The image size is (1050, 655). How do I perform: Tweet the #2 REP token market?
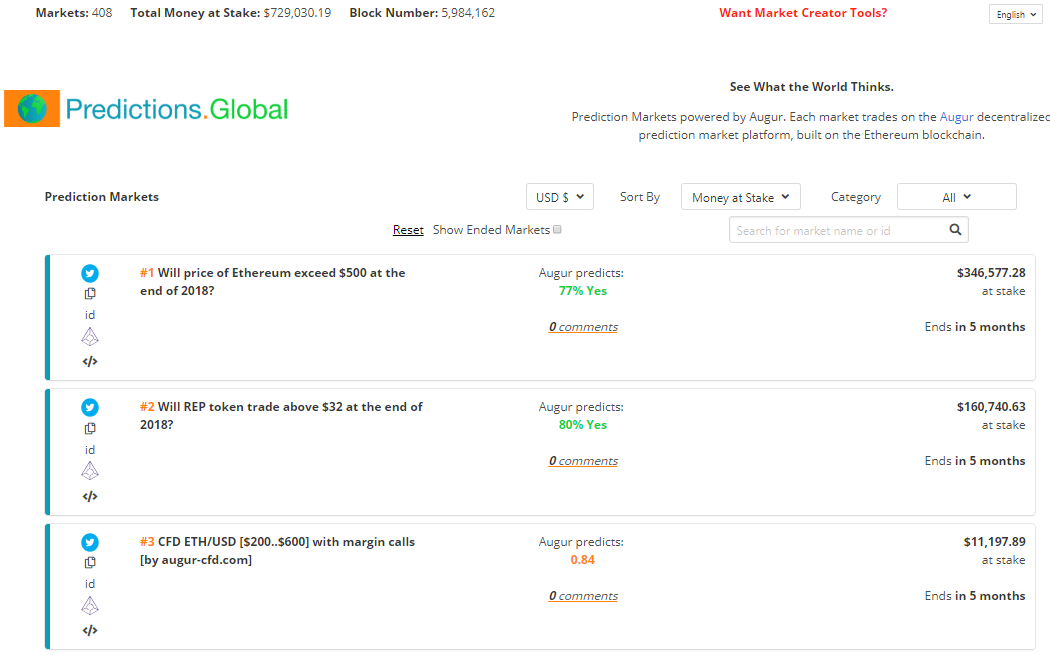pos(90,407)
